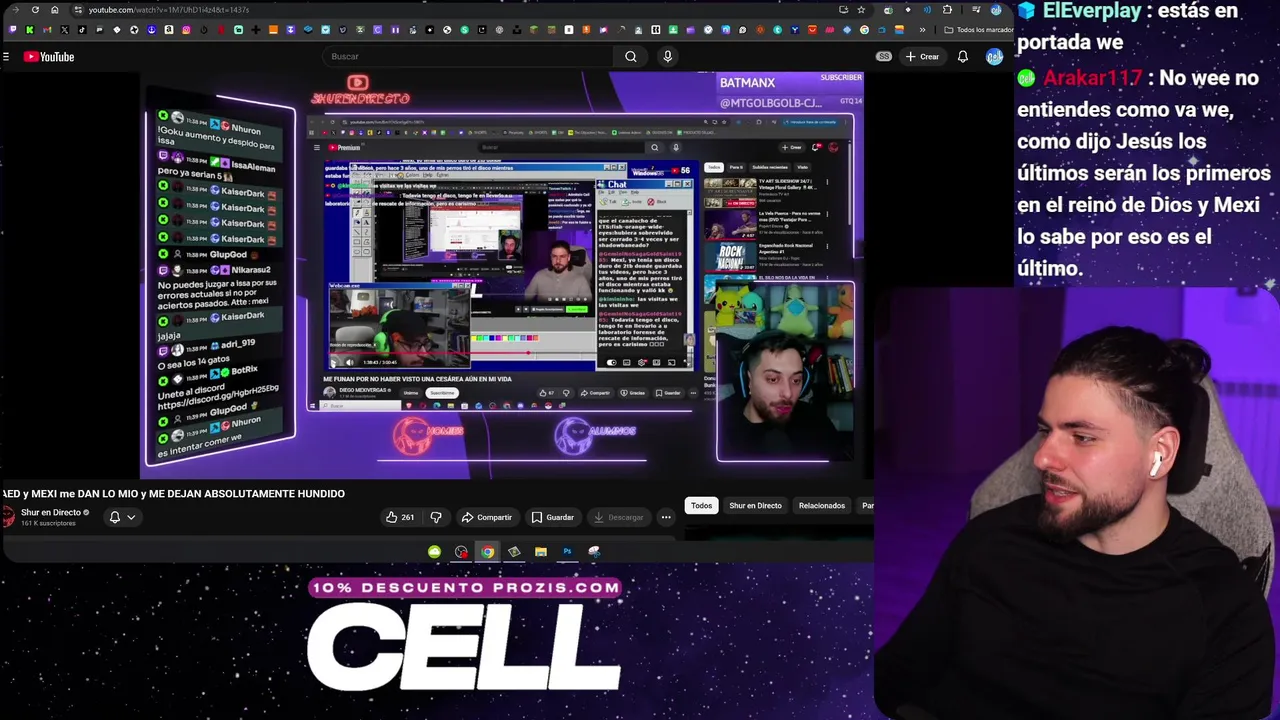Click the magnifier search button
The width and height of the screenshot is (1280, 720).
tap(631, 57)
